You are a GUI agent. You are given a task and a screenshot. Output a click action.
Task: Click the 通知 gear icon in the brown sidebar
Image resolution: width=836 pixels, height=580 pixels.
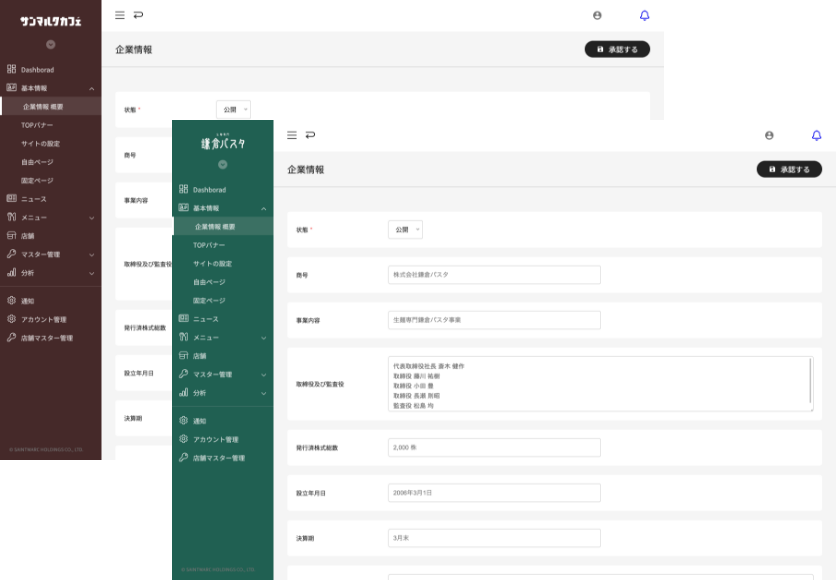(11, 301)
